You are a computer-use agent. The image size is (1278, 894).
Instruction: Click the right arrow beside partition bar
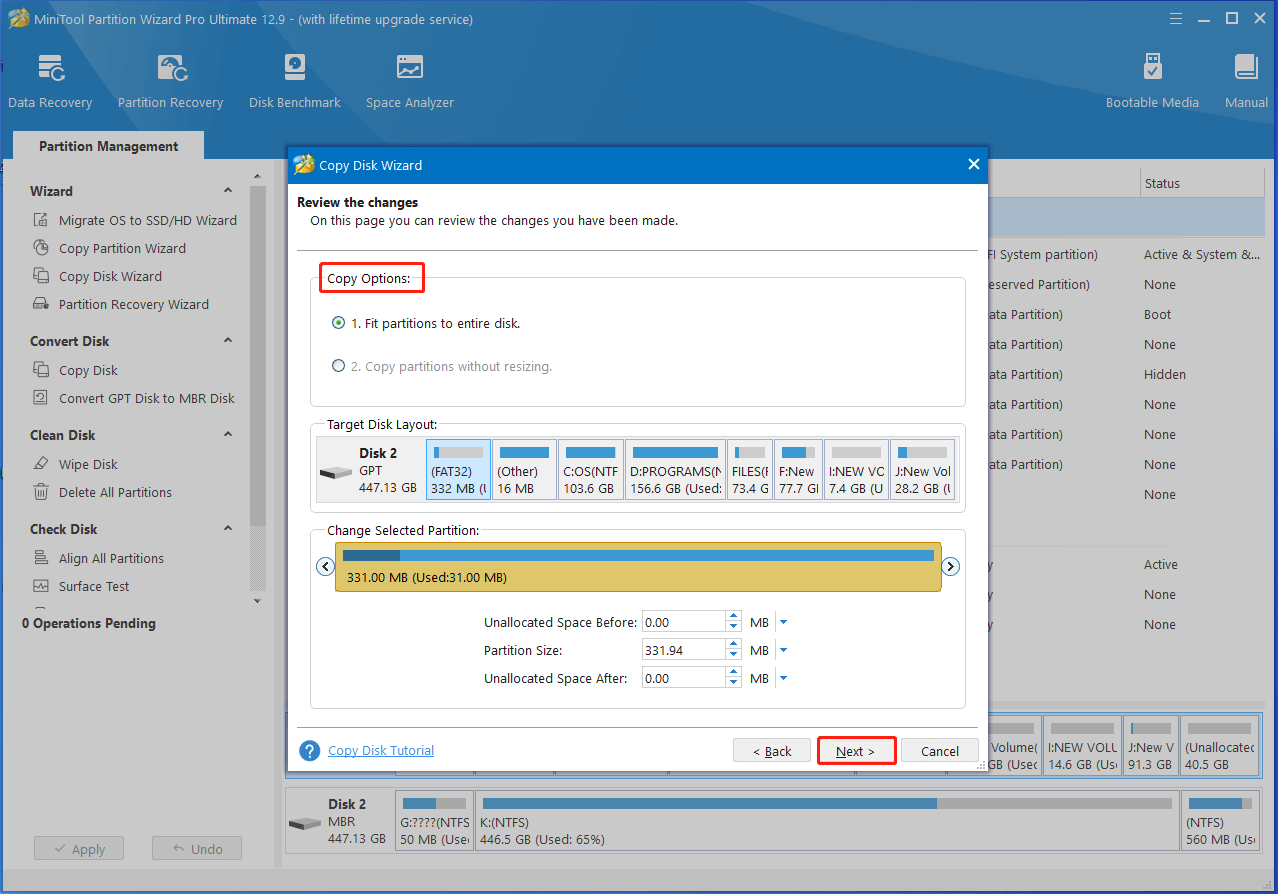[x=951, y=567]
